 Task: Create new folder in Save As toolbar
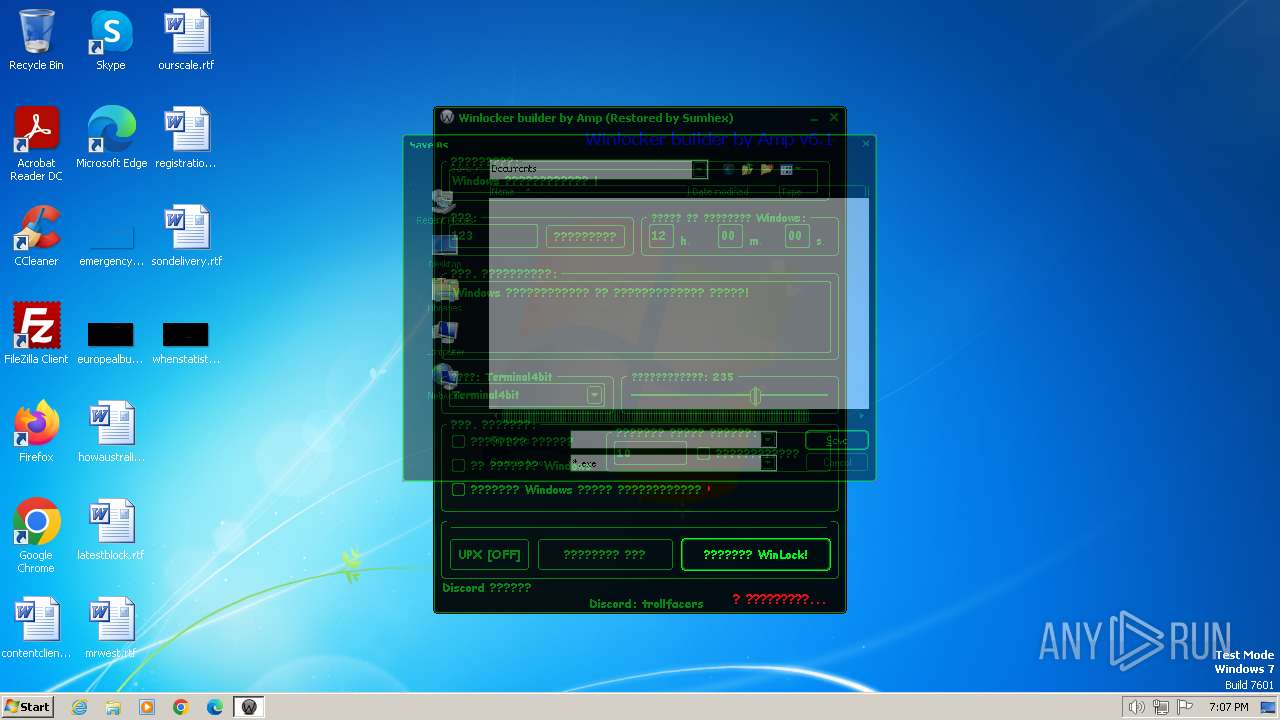767,170
